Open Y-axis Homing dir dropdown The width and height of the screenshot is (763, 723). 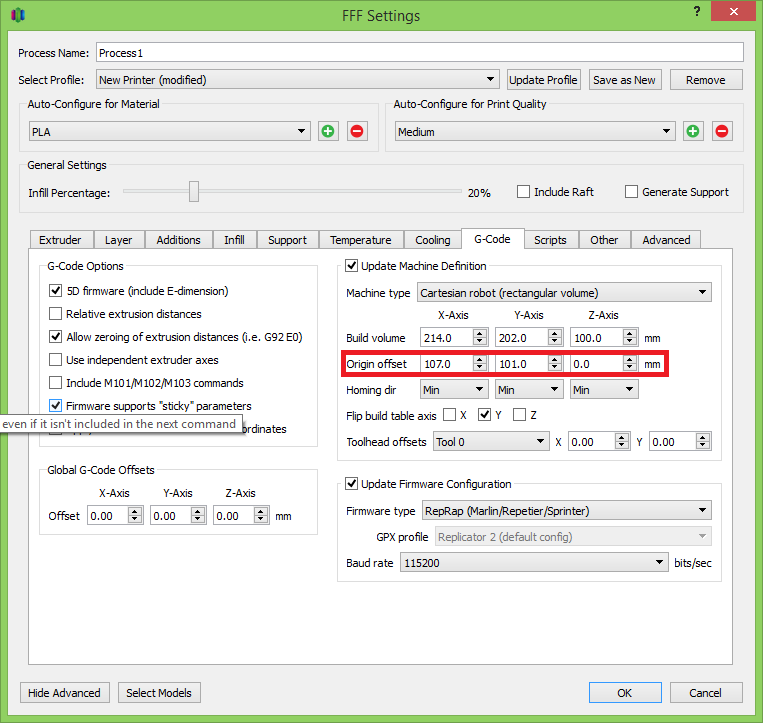[x=529, y=390]
